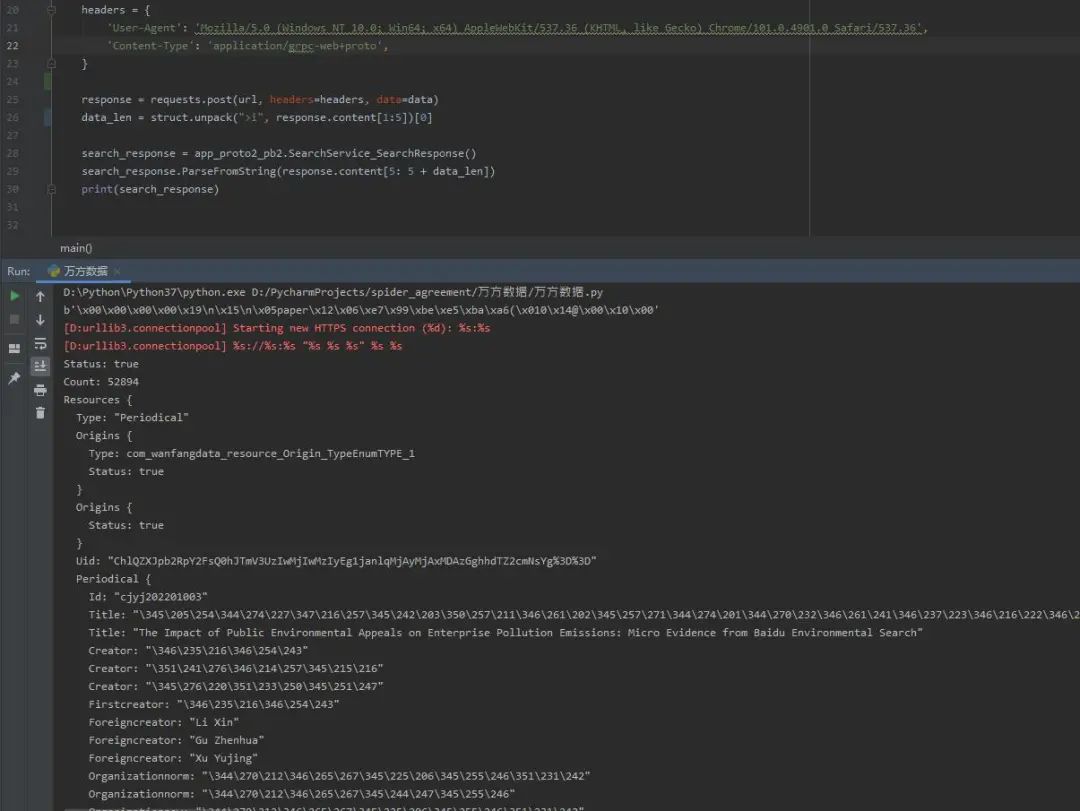
Task: Collapse the code fold near line 23
Action: click(51, 61)
